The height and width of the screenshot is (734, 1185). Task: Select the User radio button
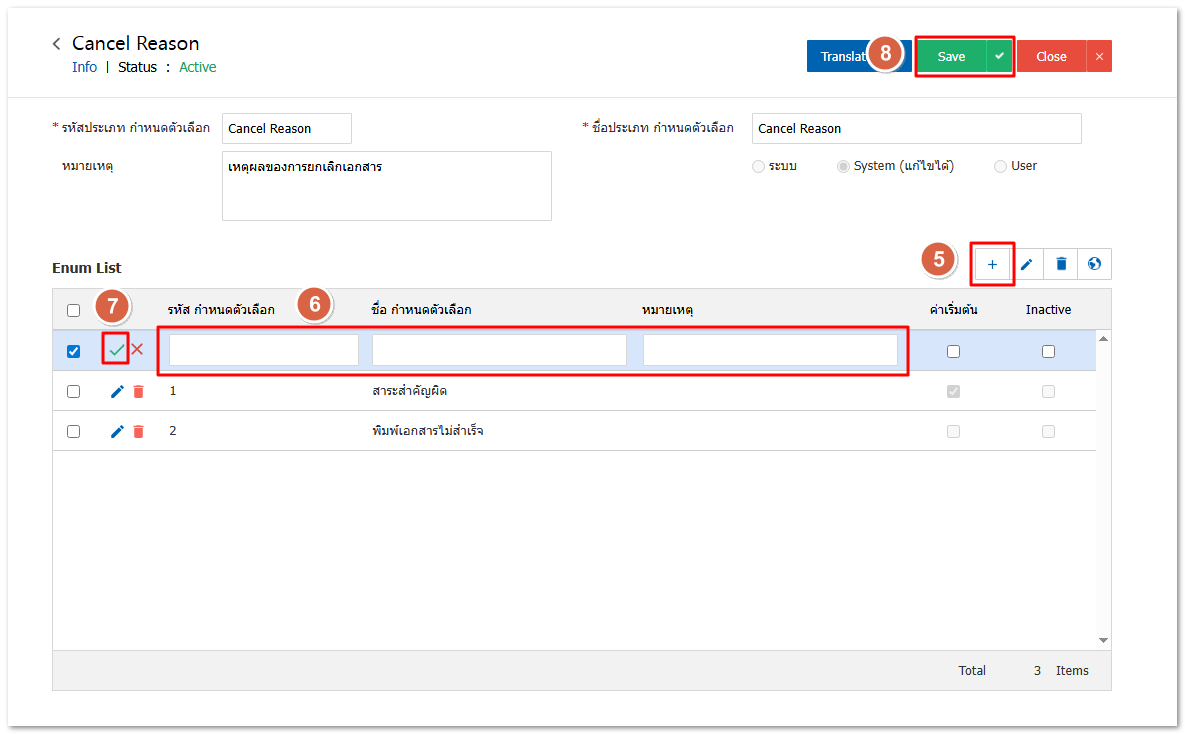coord(1000,166)
